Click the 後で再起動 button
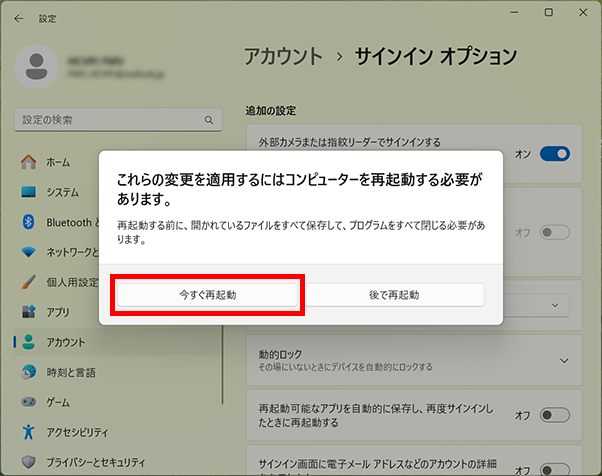The width and height of the screenshot is (602, 476). point(394,295)
